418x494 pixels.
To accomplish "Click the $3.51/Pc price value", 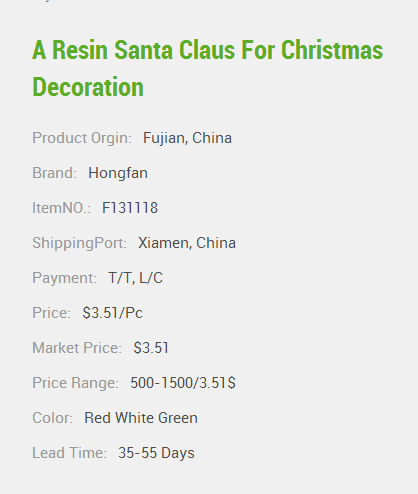I will coord(113,313).
